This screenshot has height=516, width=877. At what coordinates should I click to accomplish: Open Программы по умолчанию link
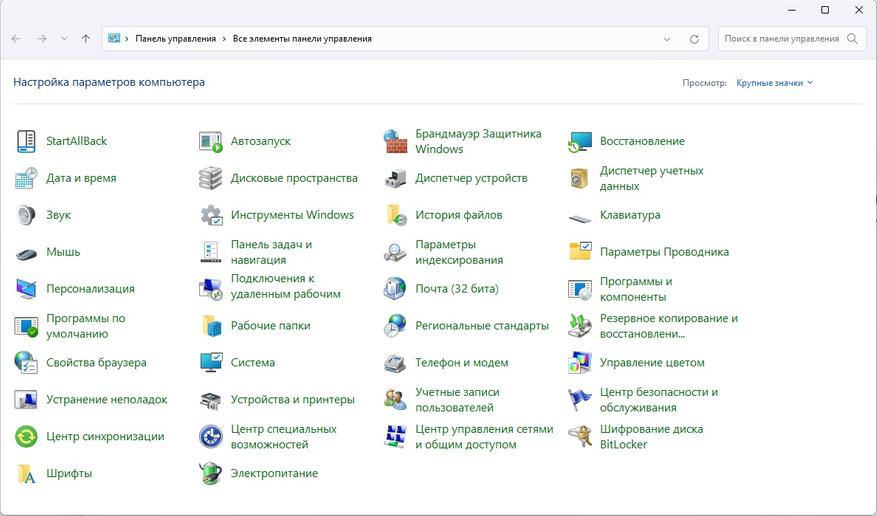tap(86, 326)
